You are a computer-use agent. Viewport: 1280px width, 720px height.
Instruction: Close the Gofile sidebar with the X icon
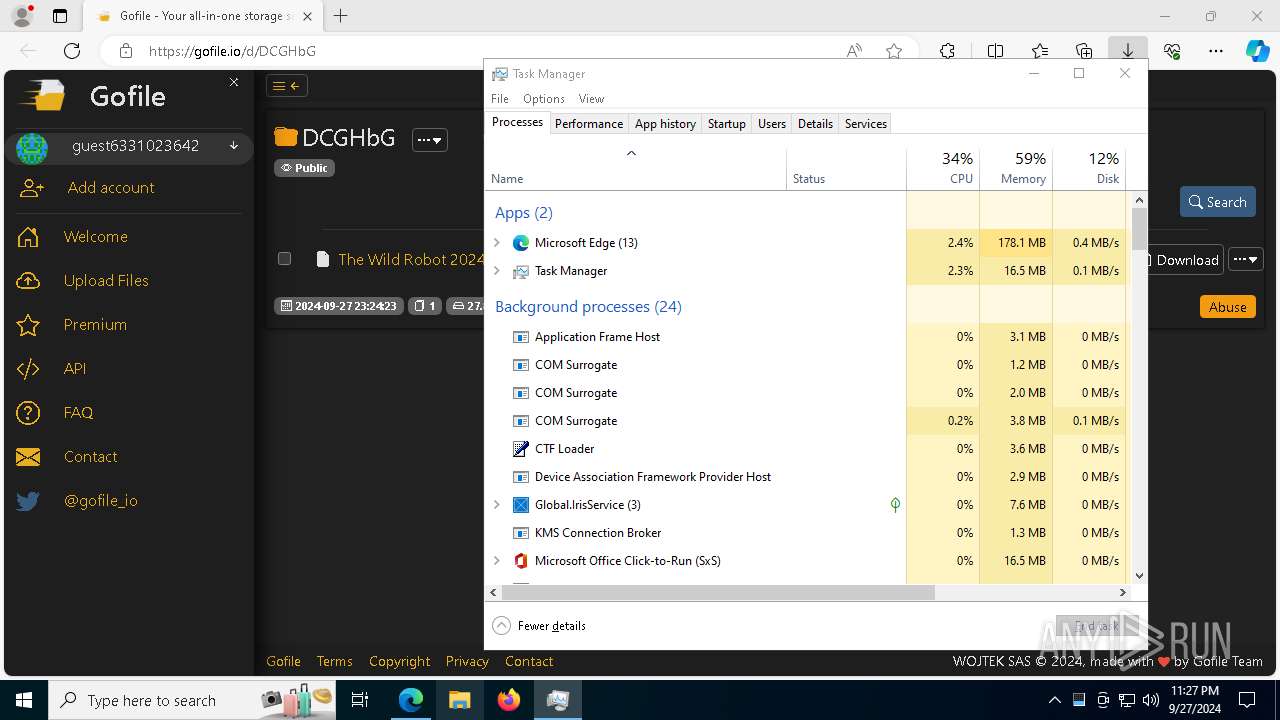[x=234, y=82]
